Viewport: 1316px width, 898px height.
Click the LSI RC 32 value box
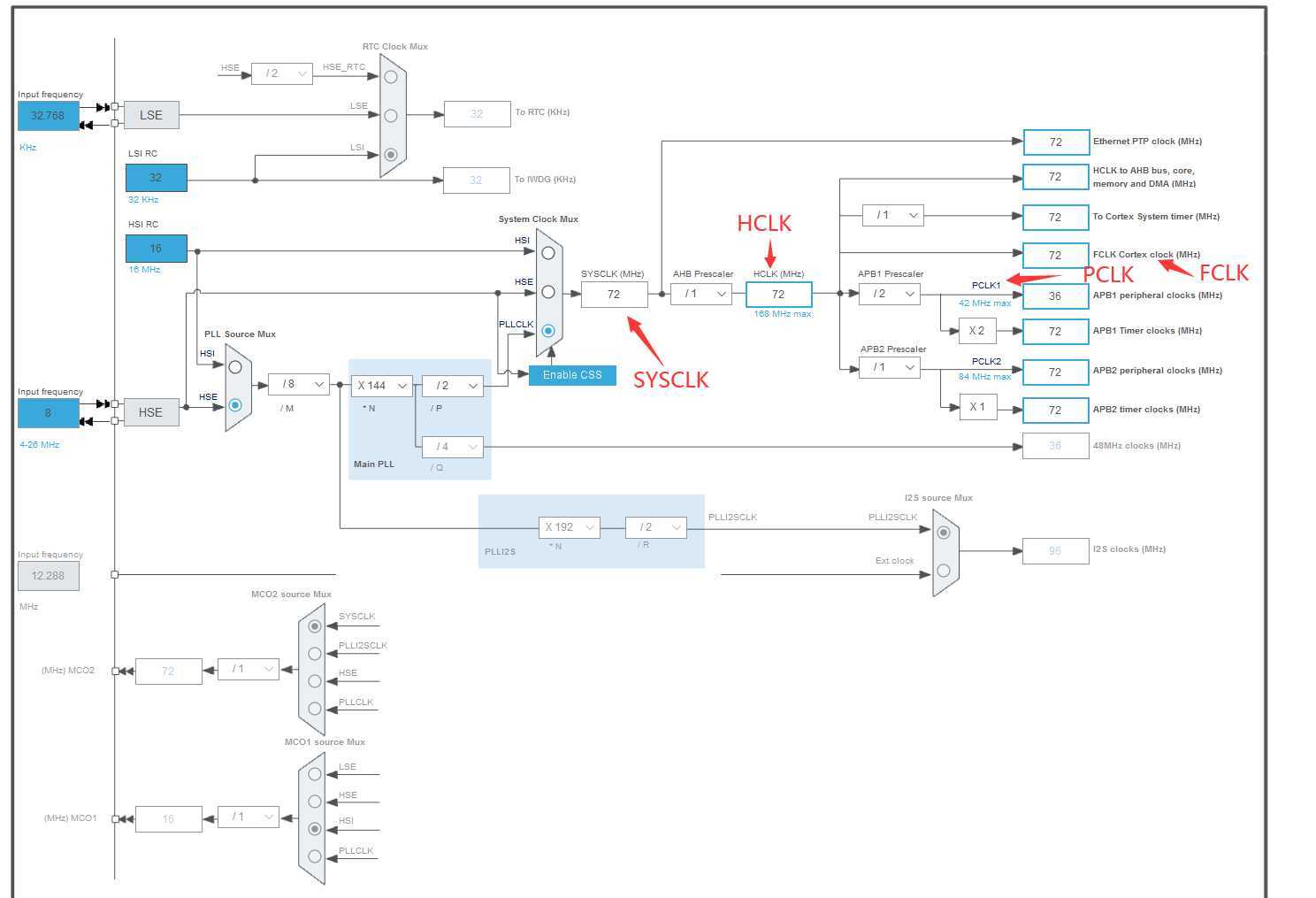(x=157, y=178)
